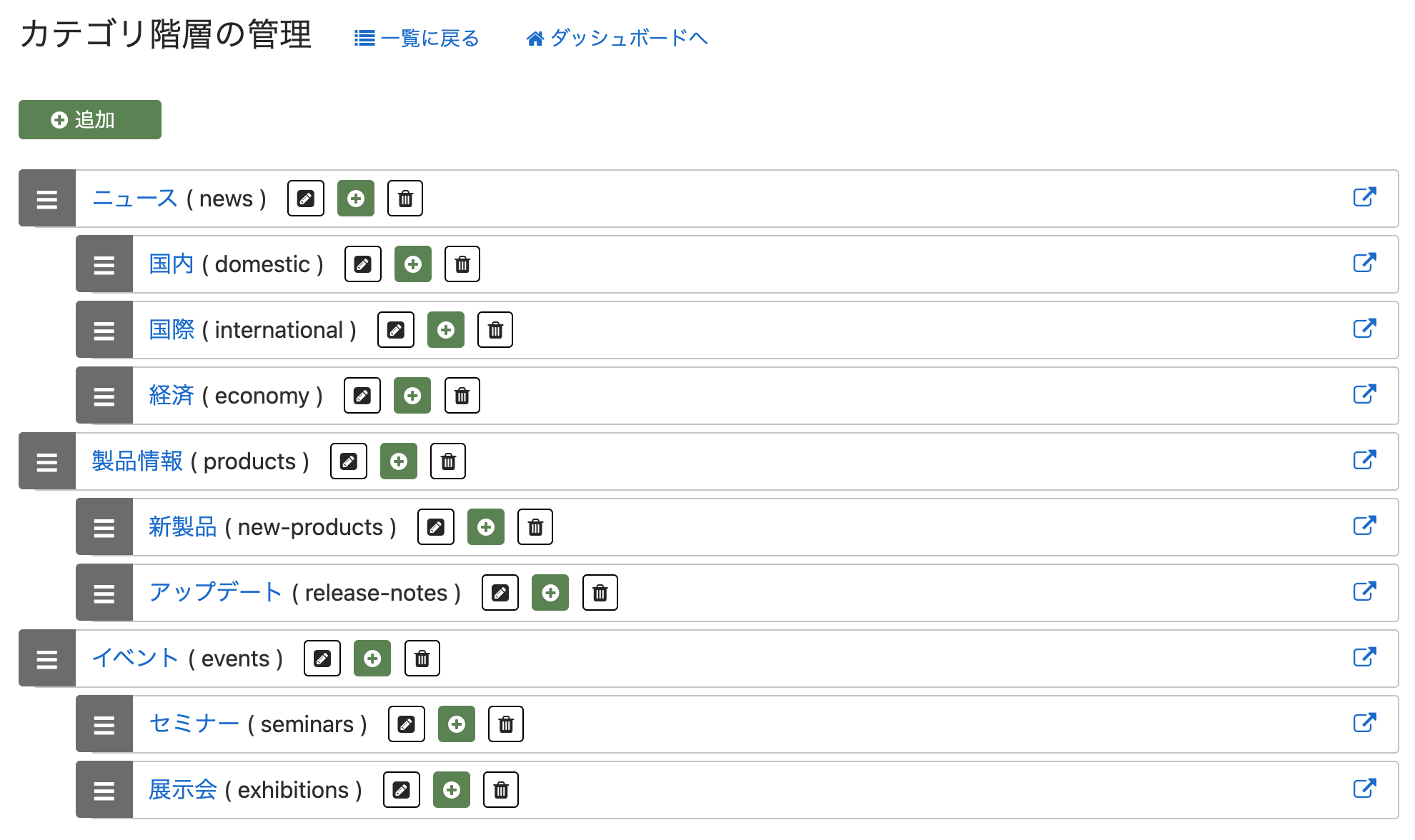Open 経済 (economy) in a new window
1415x840 pixels.
[x=1365, y=394]
